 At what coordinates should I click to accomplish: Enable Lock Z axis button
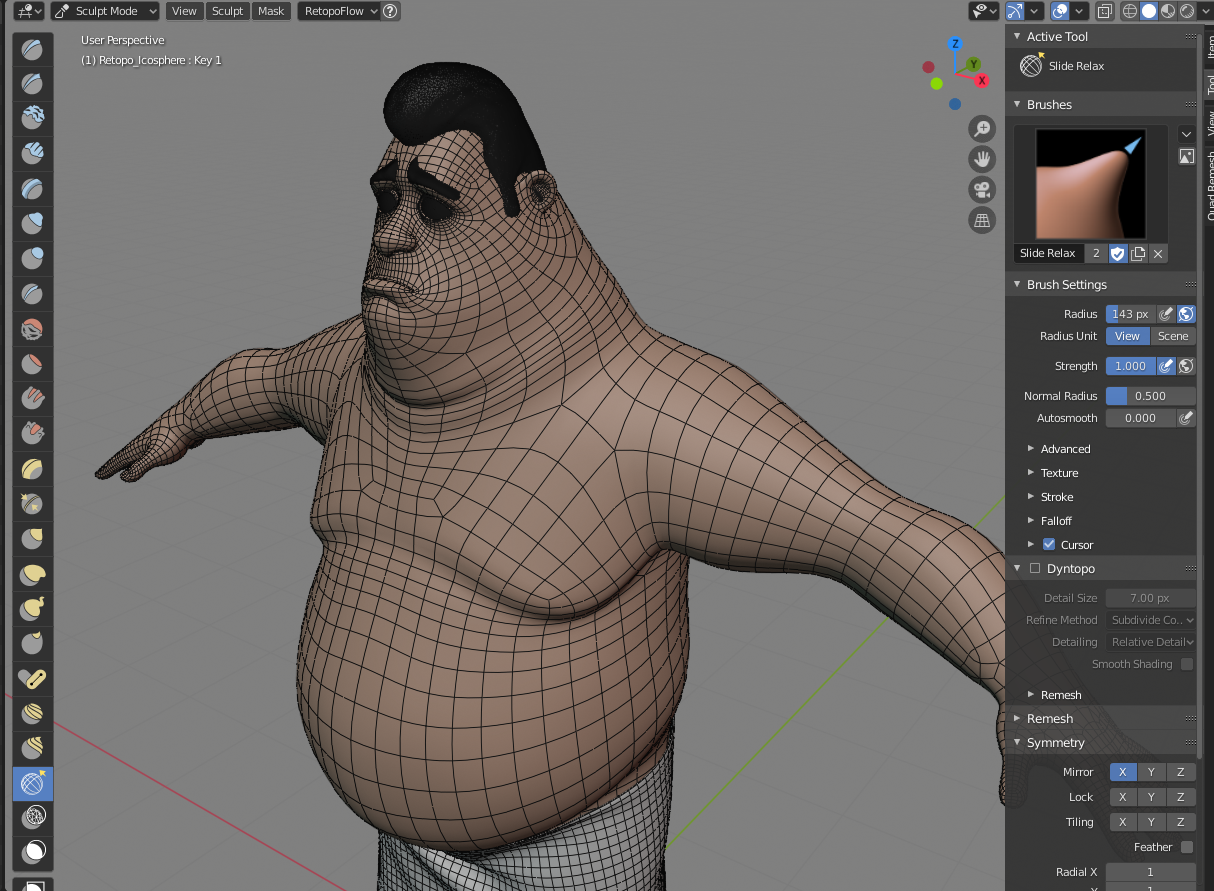coord(1181,797)
